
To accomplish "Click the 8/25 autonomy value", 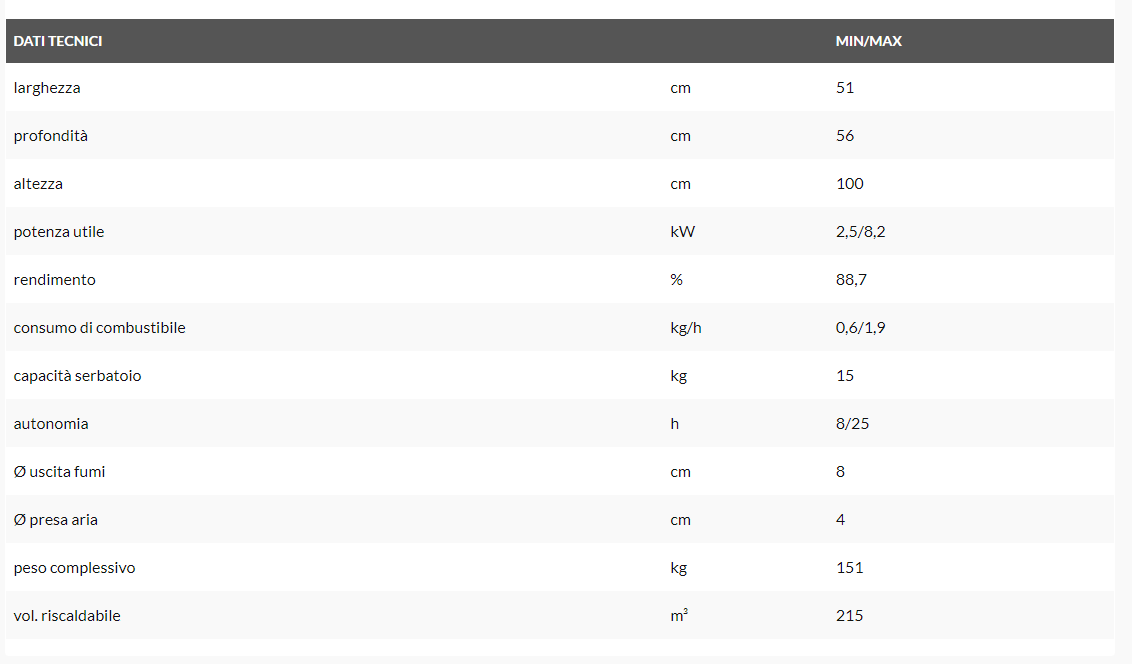I will pos(852,424).
